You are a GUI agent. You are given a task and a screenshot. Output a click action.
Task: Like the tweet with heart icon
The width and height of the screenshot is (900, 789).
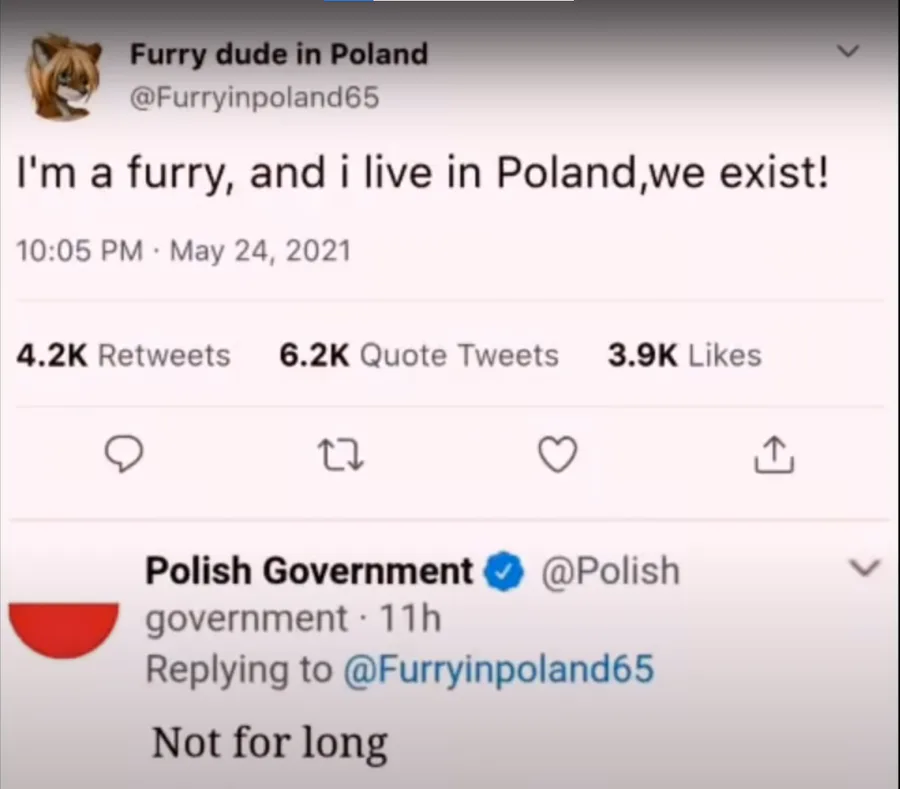557,454
